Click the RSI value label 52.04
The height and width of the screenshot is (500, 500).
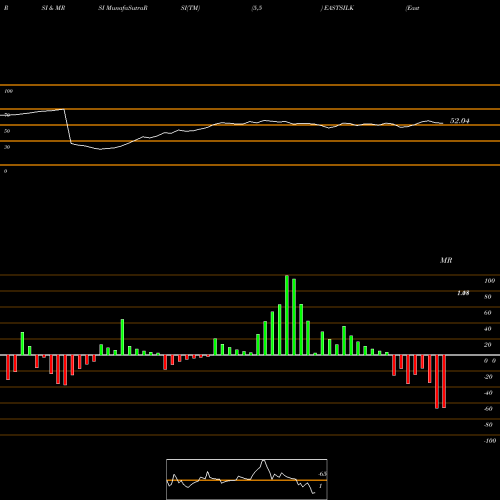[460, 121]
